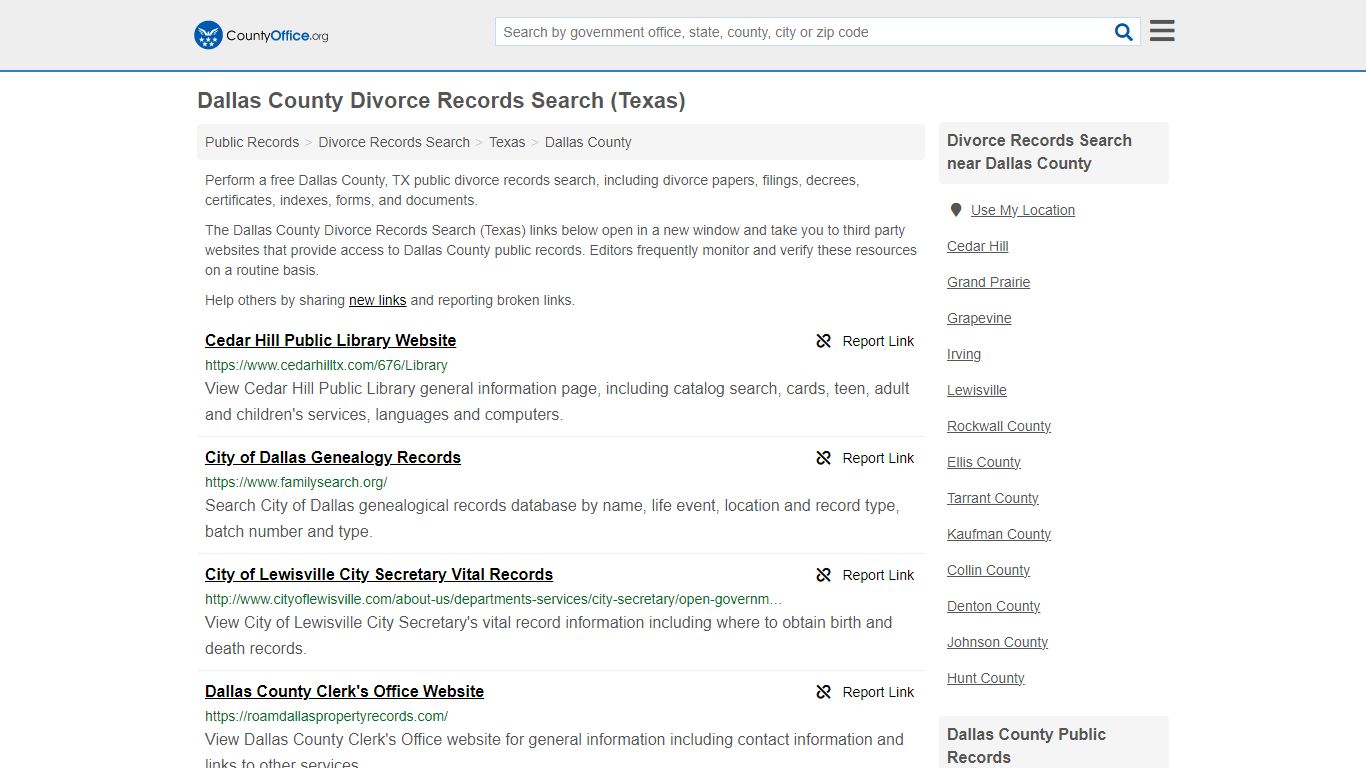
Task: Click the location pin icon beside Use My Location
Action: (x=956, y=210)
